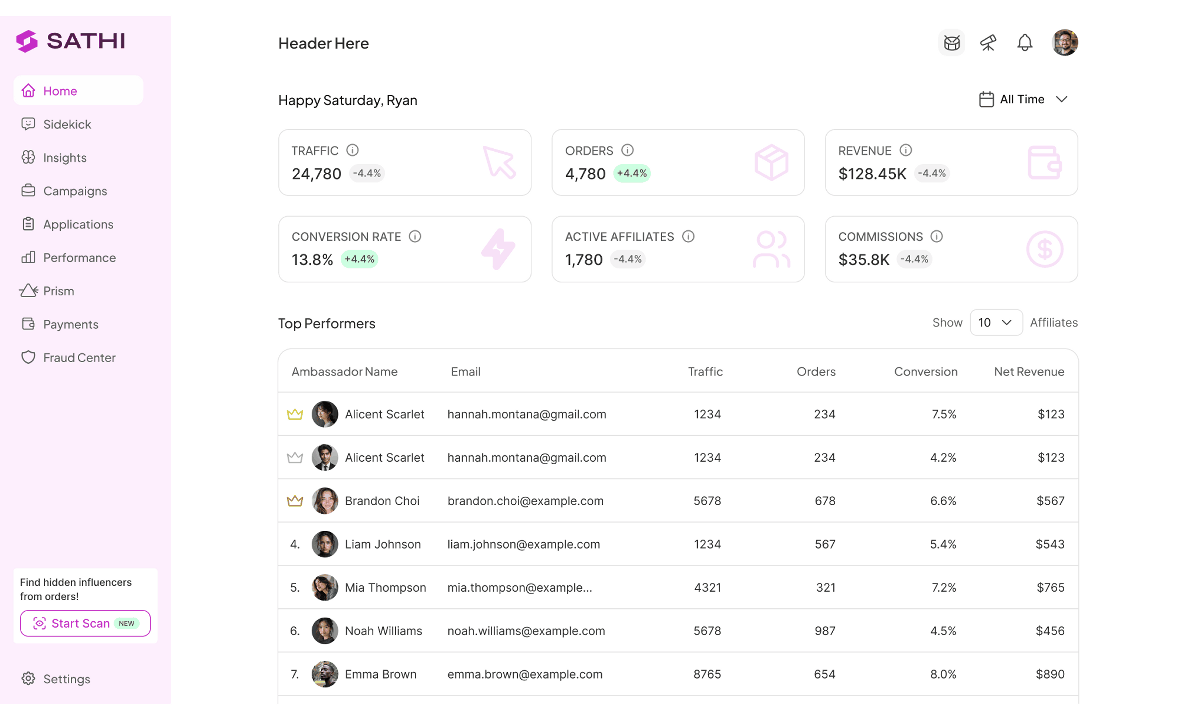Click Mia Thompson's name in the table
This screenshot has height=720, width=1200.
(385, 588)
